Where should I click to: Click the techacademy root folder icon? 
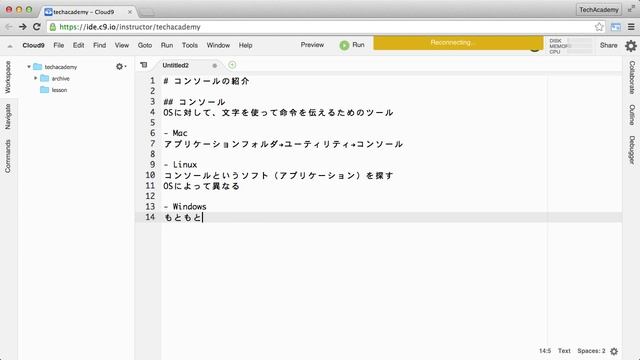tap(38, 67)
